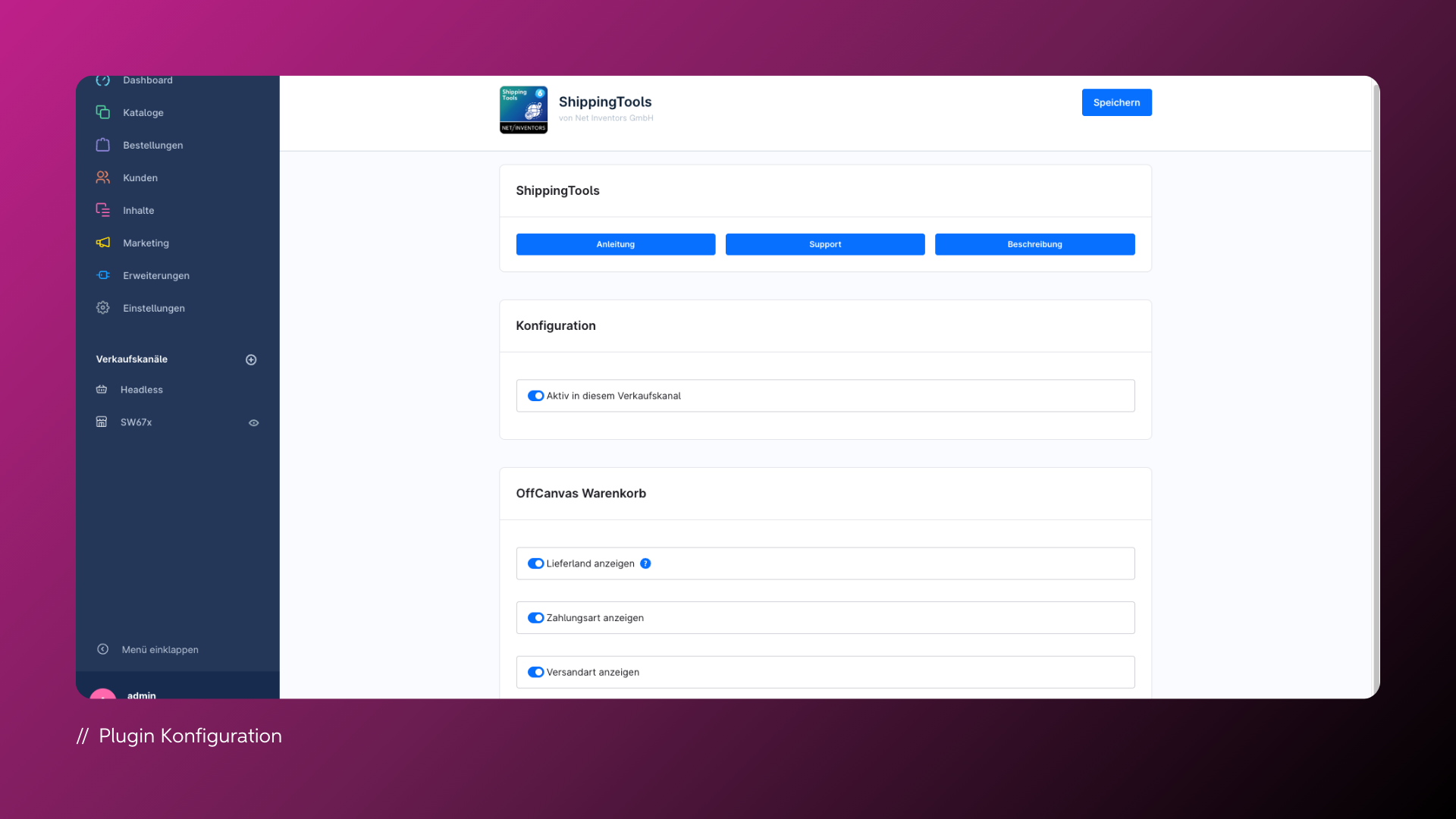Open the Headless sales channel
This screenshot has width=1456, height=819.
tap(141, 390)
